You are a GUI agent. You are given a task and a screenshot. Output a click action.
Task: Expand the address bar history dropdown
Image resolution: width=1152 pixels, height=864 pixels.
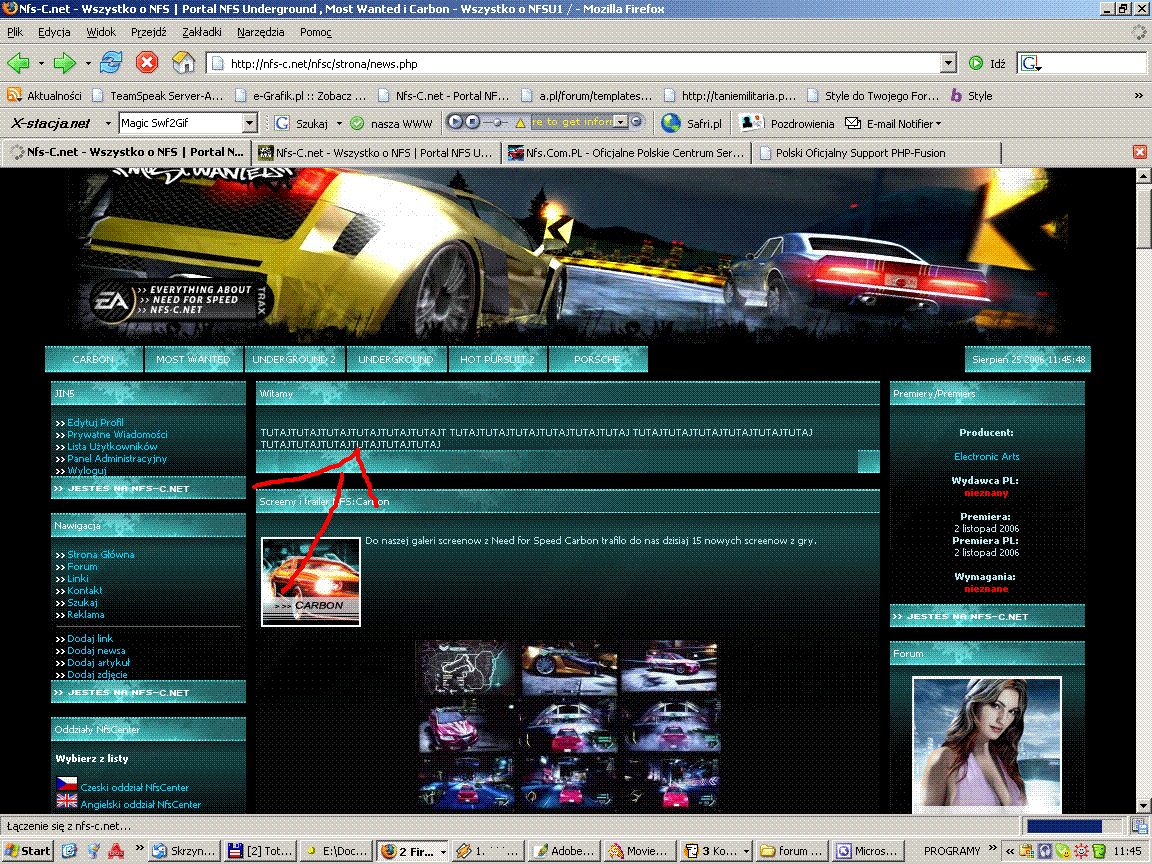(948, 63)
